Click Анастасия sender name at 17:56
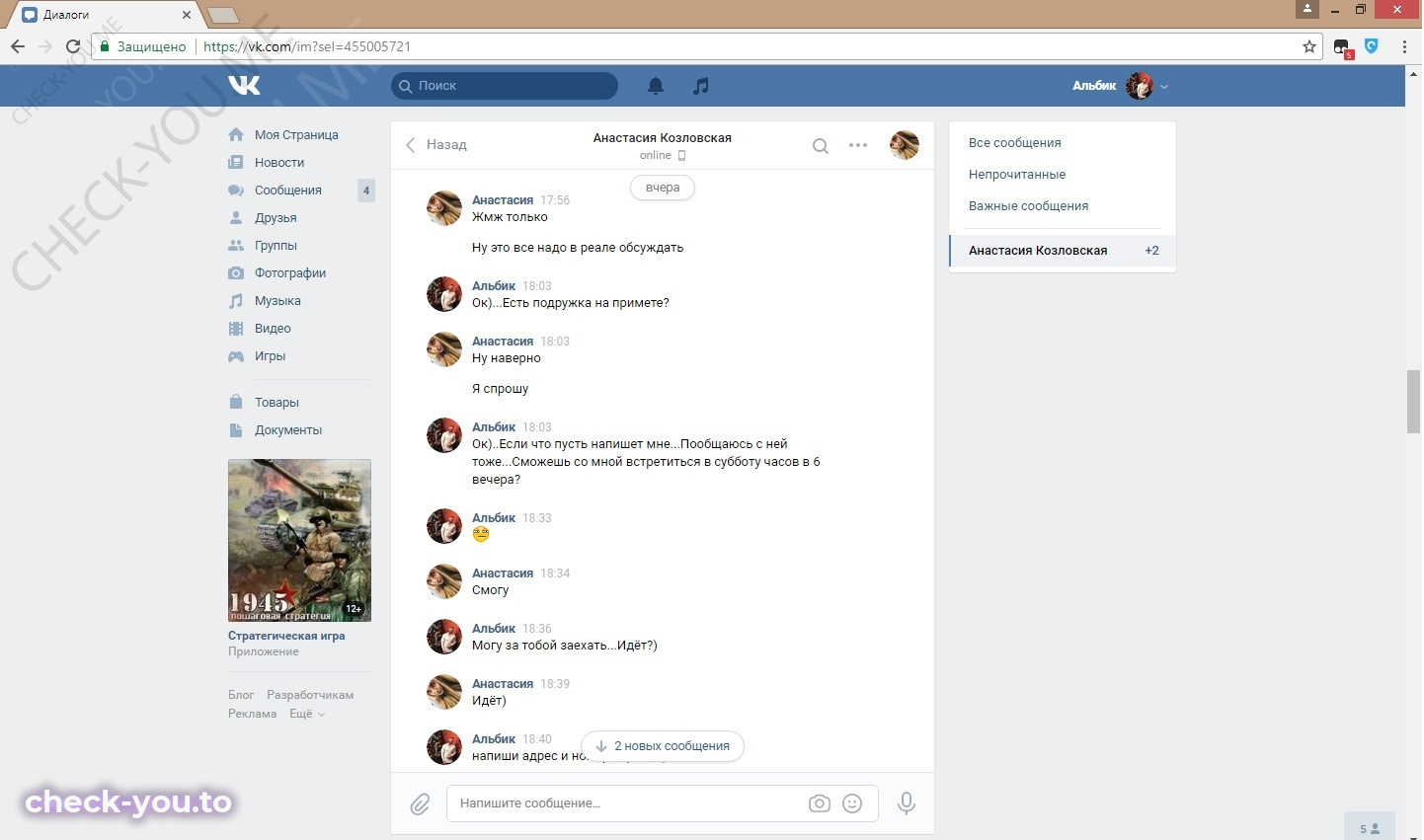Viewport: 1424px width, 840px height. [x=503, y=200]
